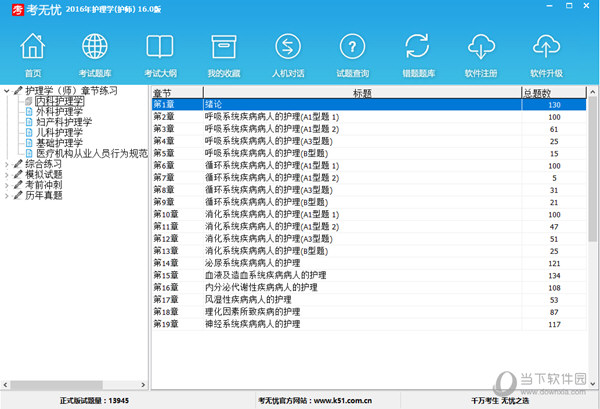Select 外科护理学 in the tree
600x409 pixels.
tap(59, 112)
